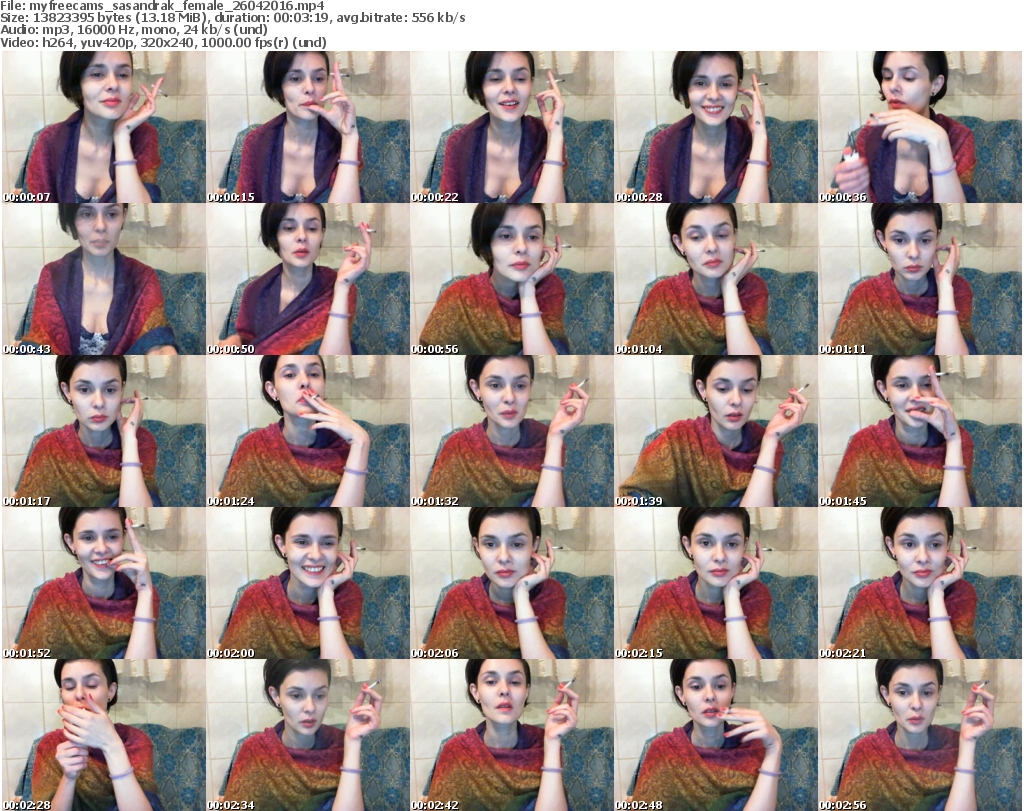Open the frame marked 00:01:32
The height and width of the screenshot is (811, 1024).
coord(512,431)
